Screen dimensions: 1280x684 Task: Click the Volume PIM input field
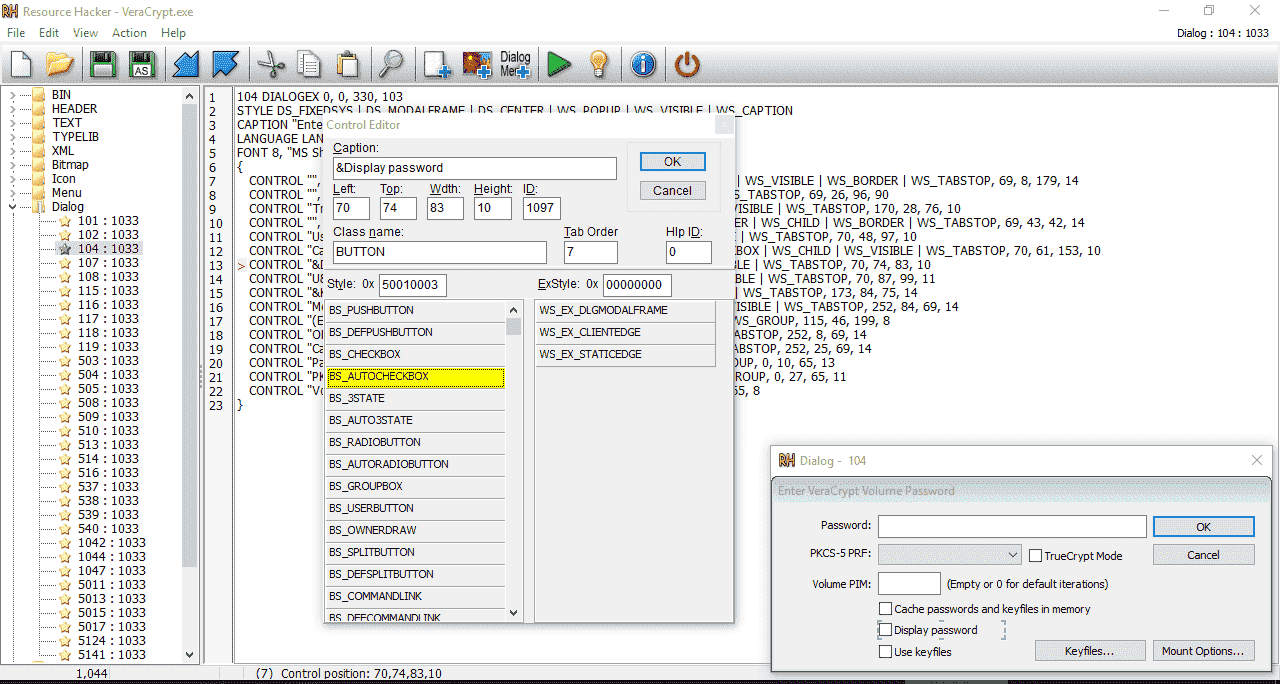coord(909,583)
